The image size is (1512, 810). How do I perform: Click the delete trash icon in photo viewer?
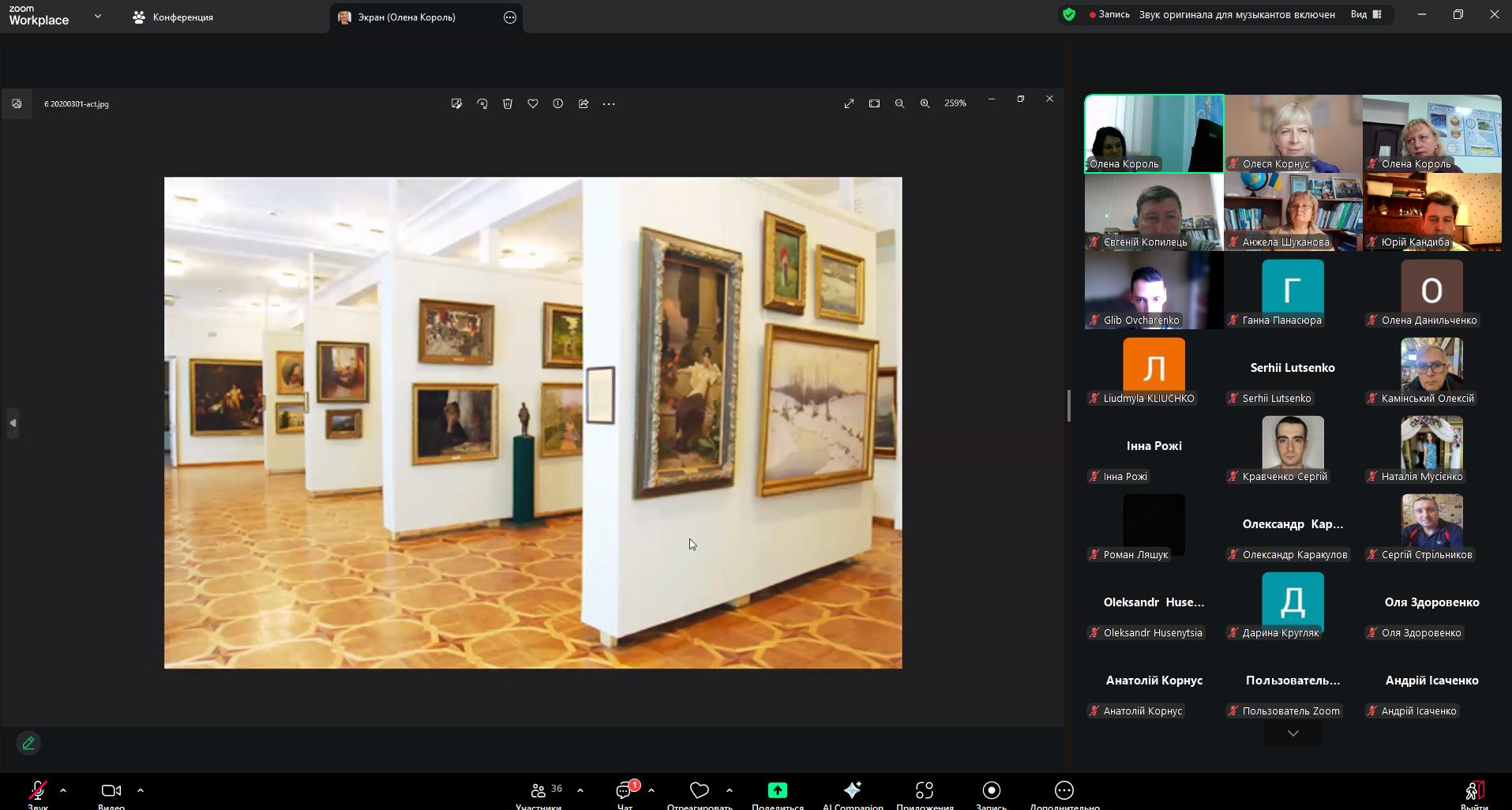pyautogui.click(x=508, y=103)
